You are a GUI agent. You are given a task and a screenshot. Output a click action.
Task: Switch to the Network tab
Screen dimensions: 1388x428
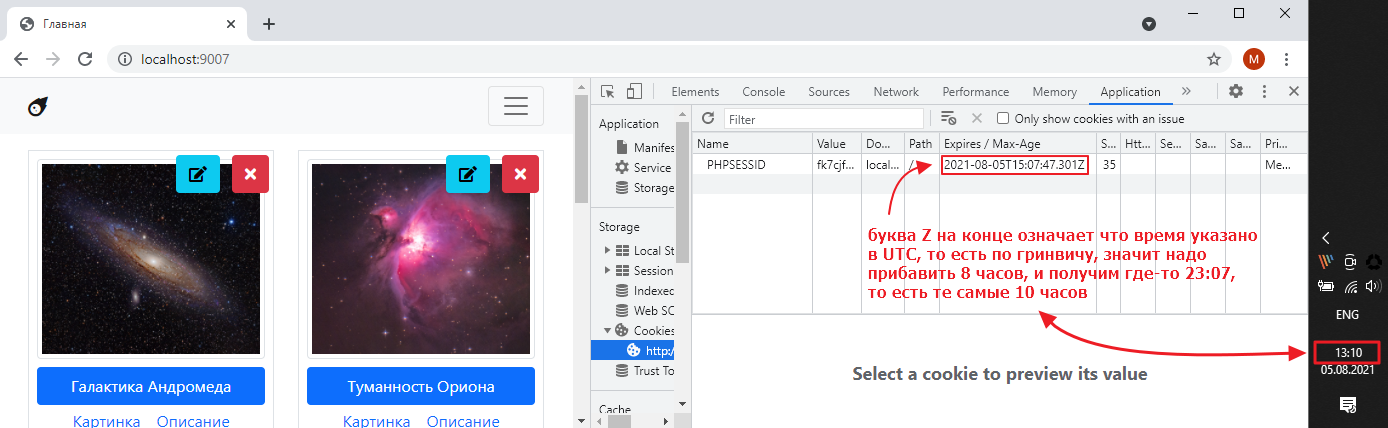[895, 92]
